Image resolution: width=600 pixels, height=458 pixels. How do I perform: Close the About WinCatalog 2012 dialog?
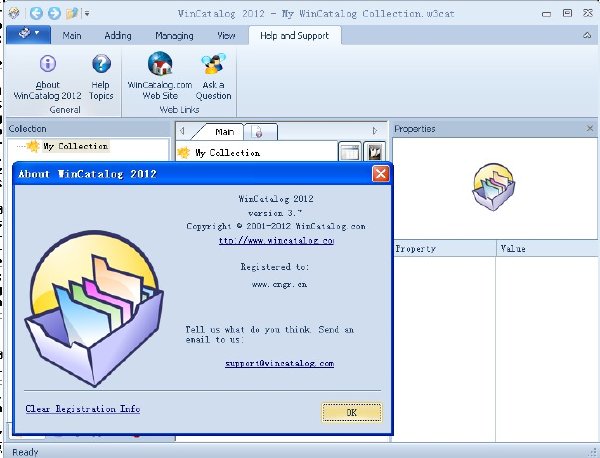pos(380,174)
